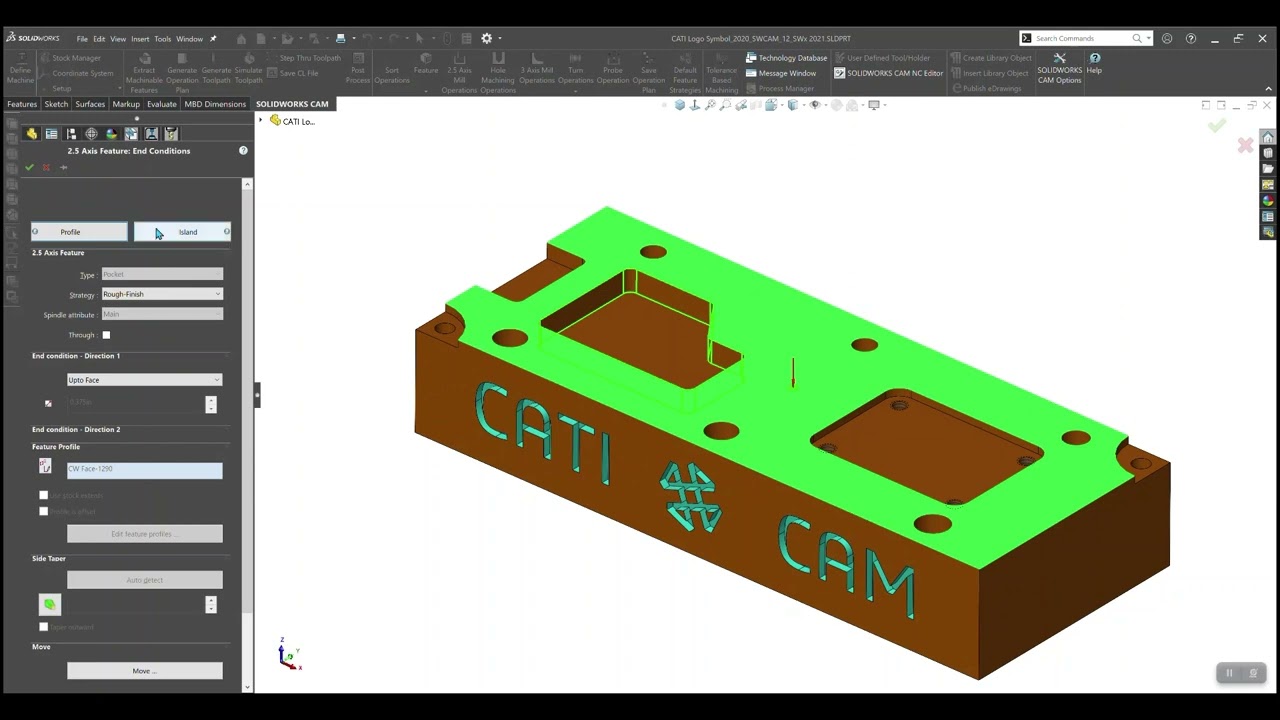This screenshot has width=1280, height=720.
Task: Switch to the Features tab
Action: [x=22, y=104]
